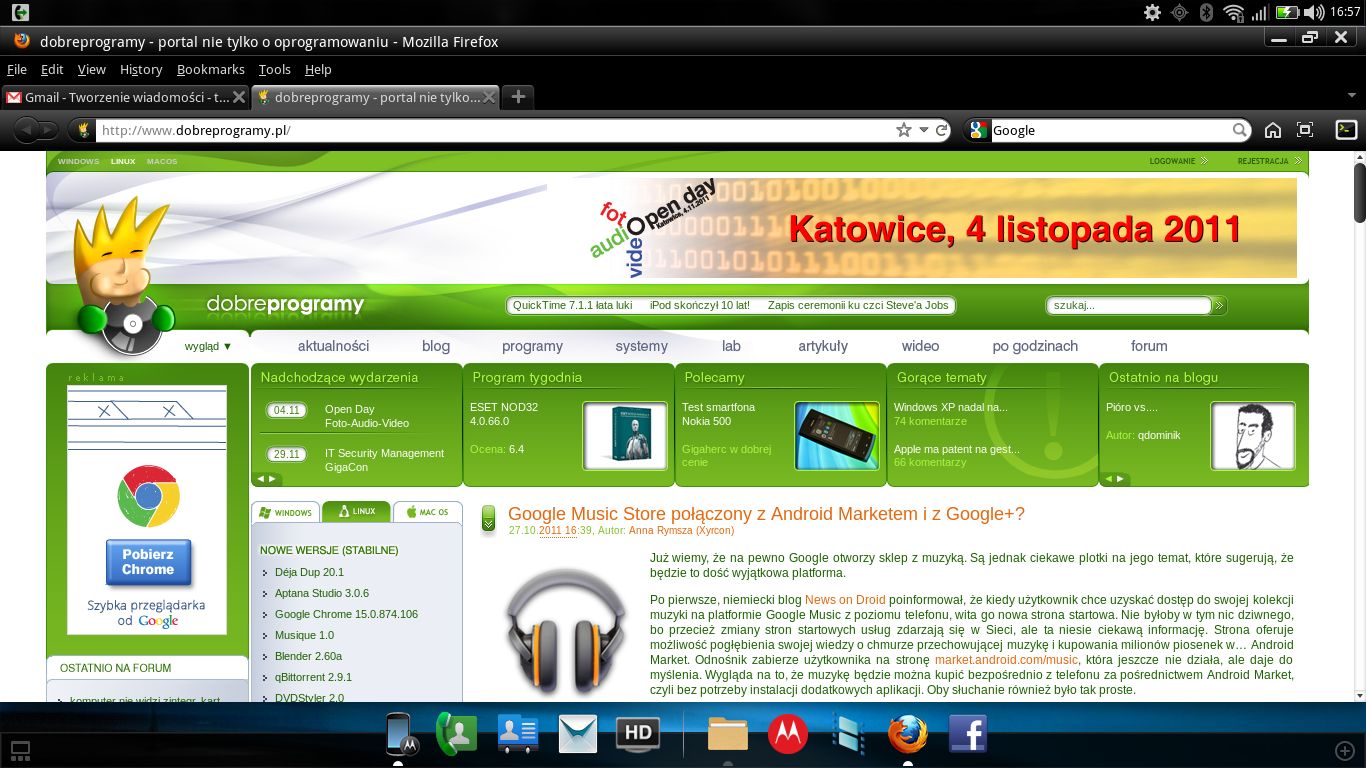Open Blender 2.60a in the new versions list
Viewport: 1366px width, 768px height.
tap(308, 656)
